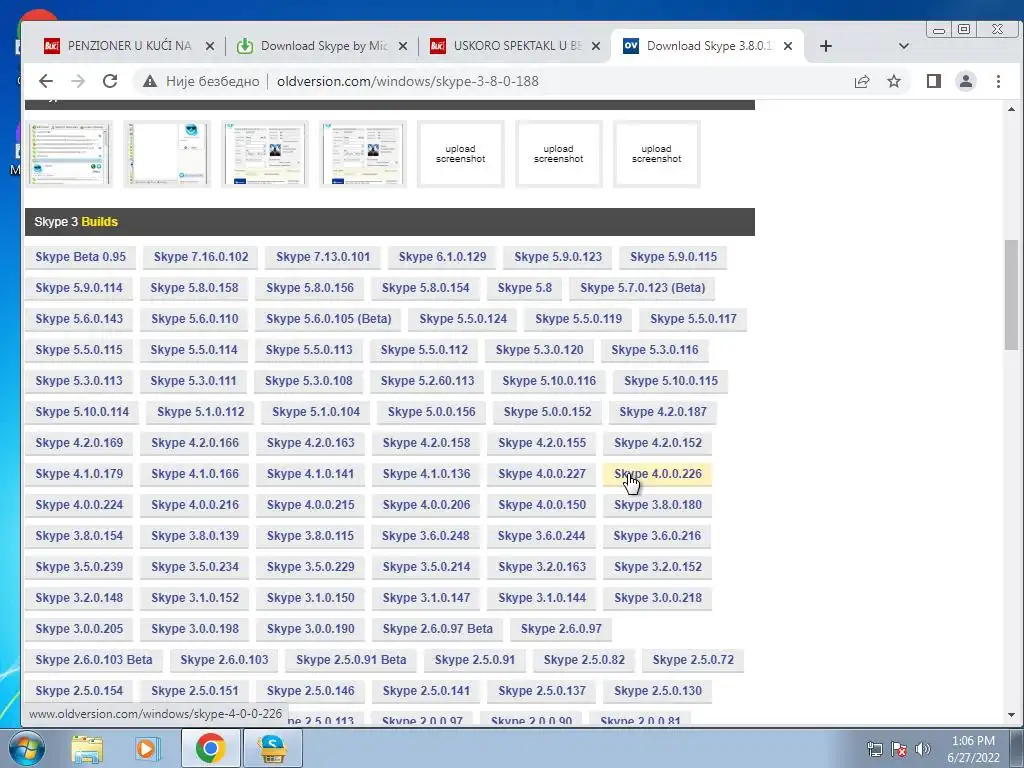Go back to the previous page

coord(45,81)
